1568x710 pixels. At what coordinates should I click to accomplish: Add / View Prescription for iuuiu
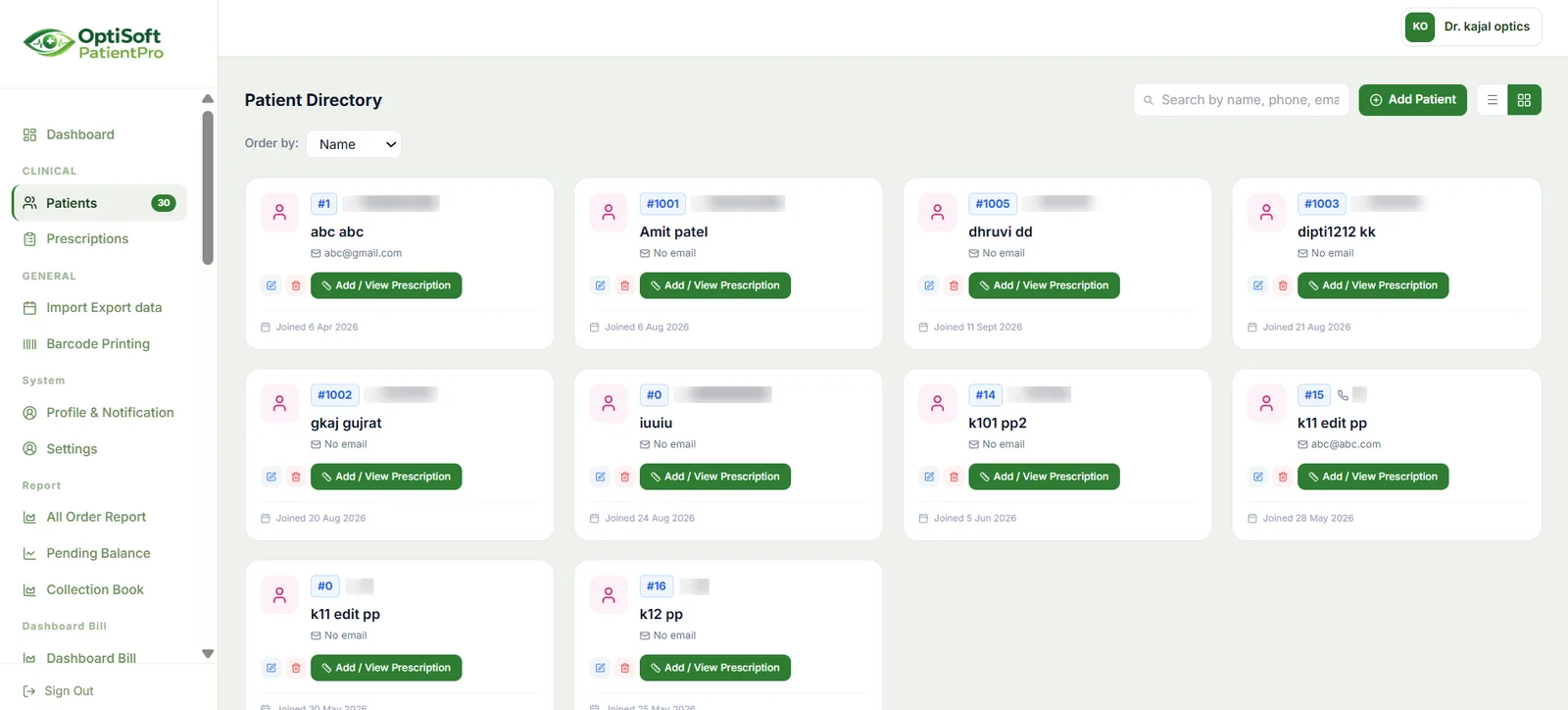click(x=715, y=477)
